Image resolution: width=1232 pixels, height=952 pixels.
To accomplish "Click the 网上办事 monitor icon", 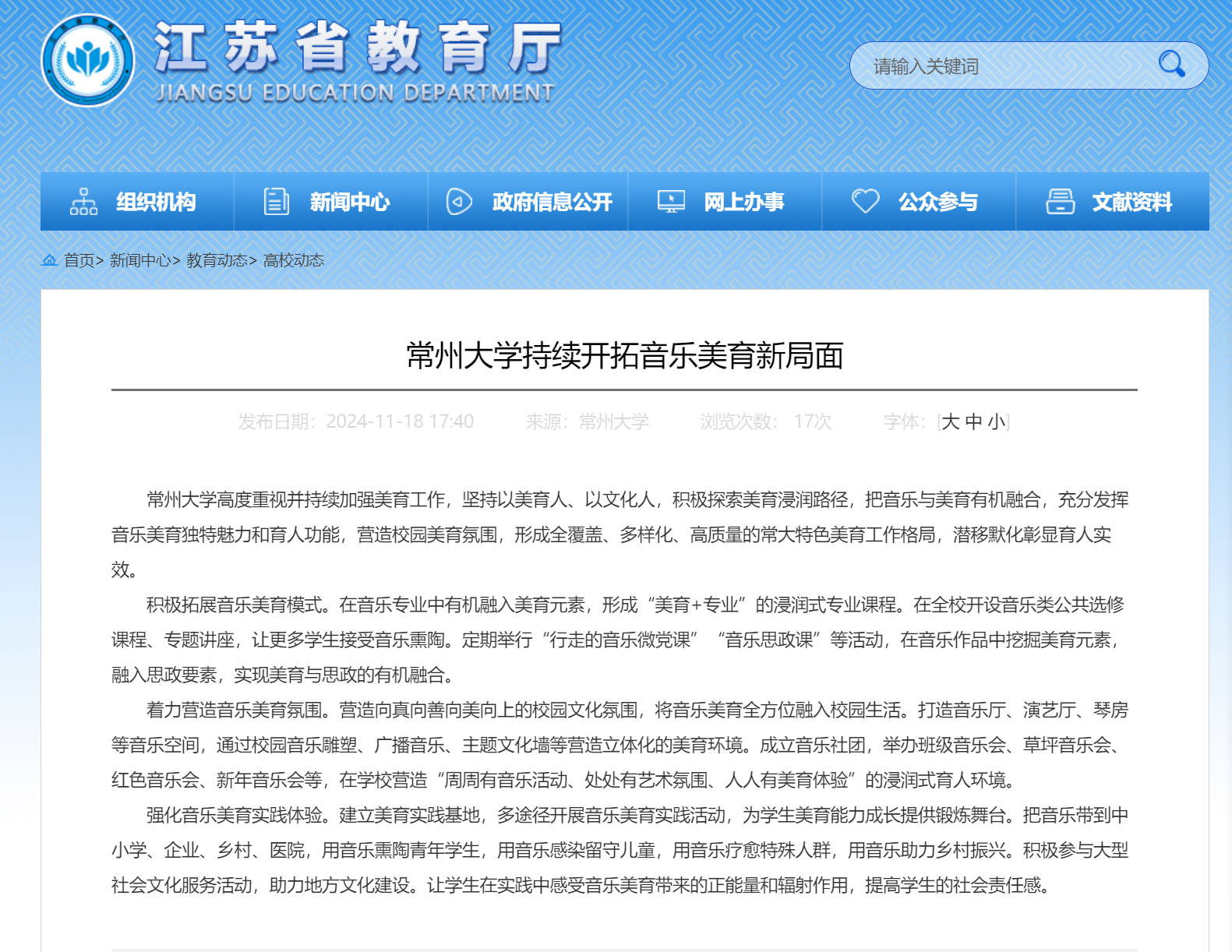I will click(x=671, y=202).
